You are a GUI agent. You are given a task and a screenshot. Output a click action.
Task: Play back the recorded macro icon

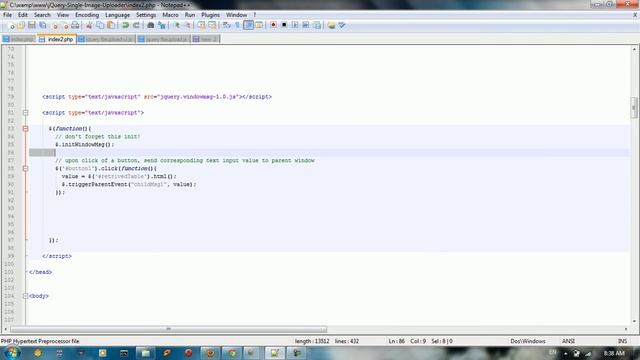pyautogui.click(x=295, y=25)
